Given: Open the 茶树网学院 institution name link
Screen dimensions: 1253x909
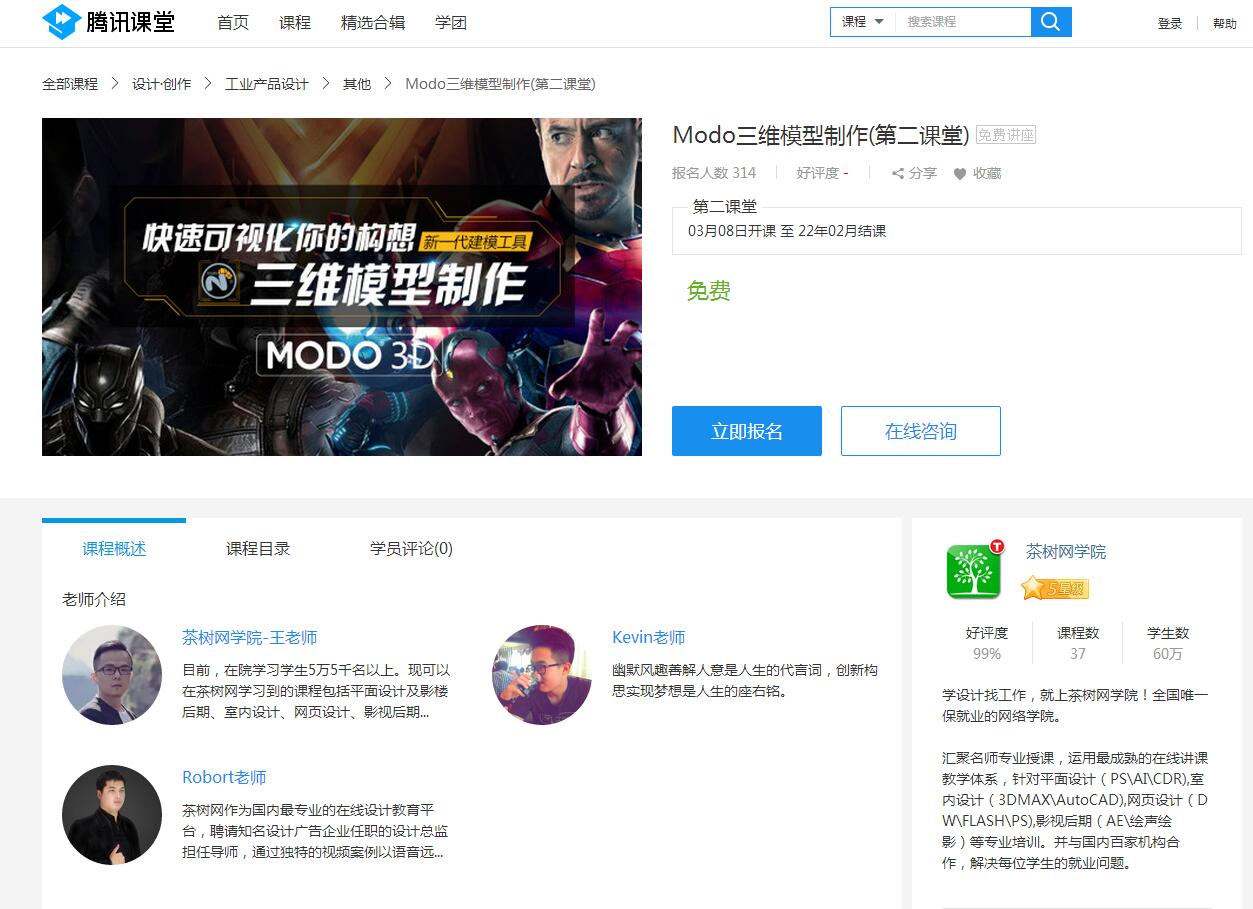Looking at the screenshot, I should coord(1066,552).
